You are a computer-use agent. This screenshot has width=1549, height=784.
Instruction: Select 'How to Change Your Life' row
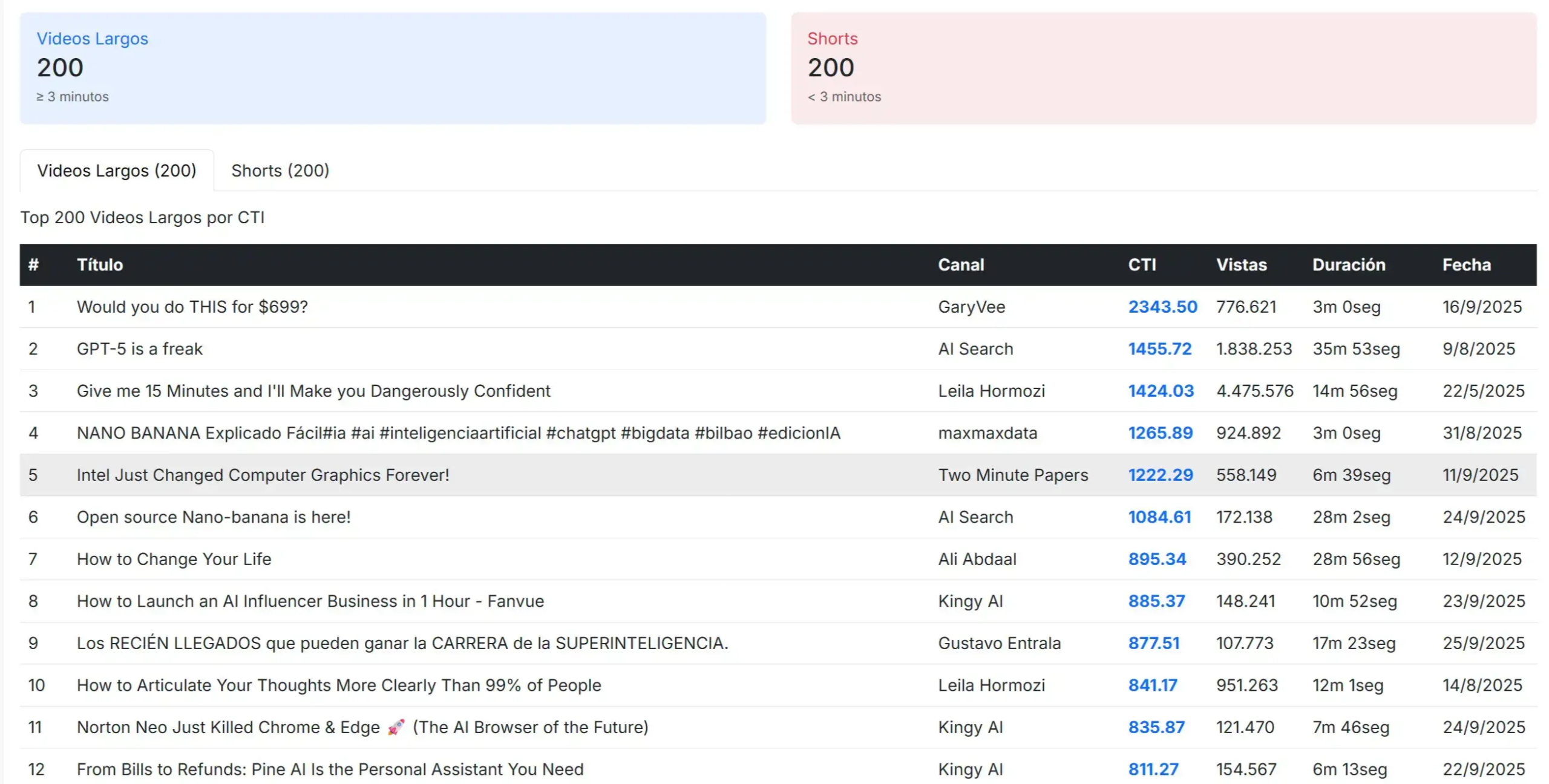[x=174, y=559]
